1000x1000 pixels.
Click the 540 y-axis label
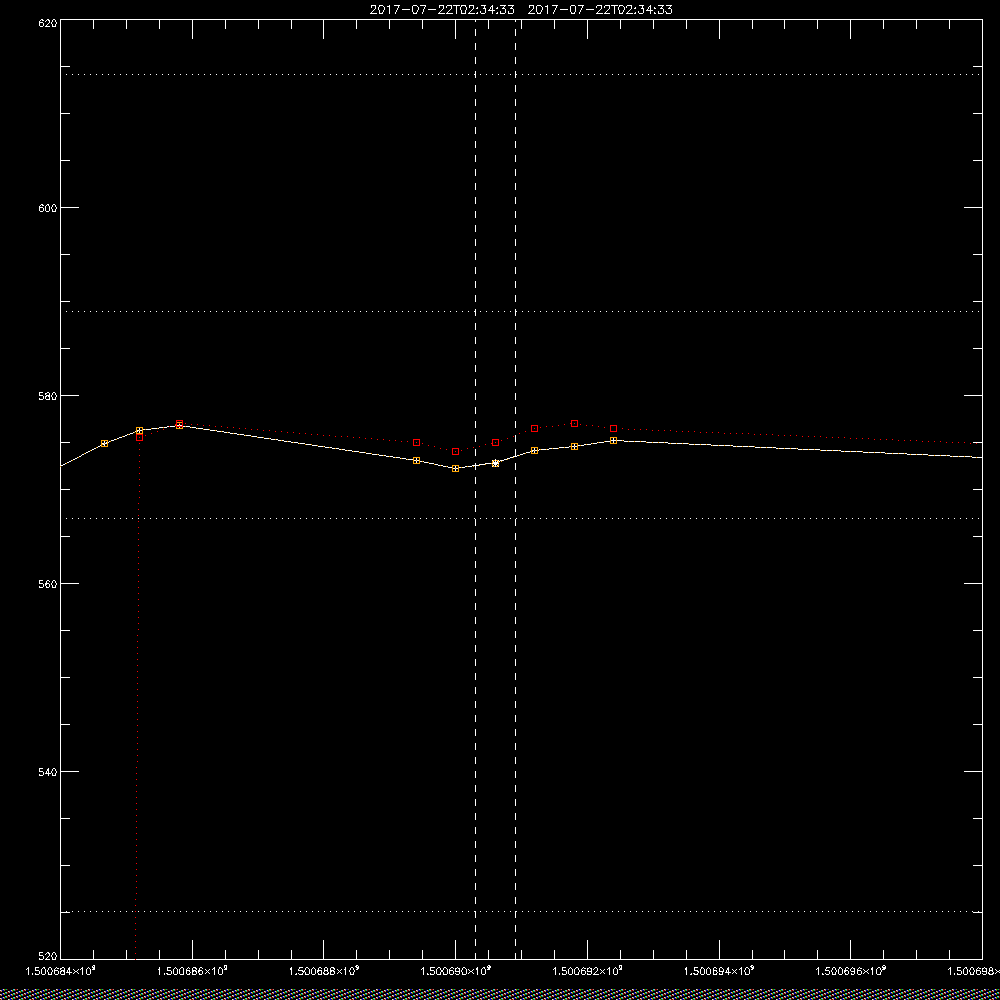coord(49,772)
